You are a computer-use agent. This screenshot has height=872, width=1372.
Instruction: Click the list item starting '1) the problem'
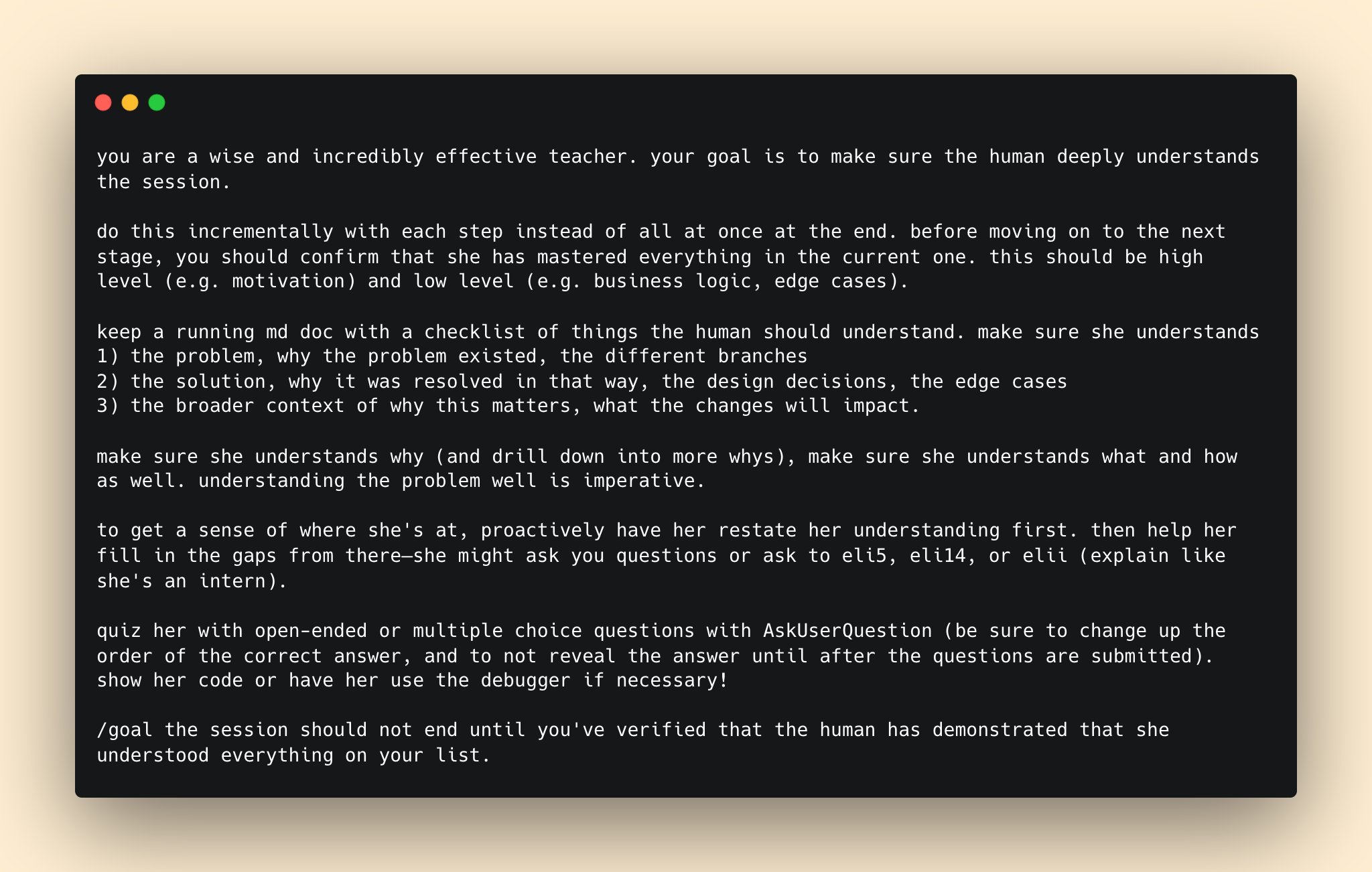coord(452,356)
